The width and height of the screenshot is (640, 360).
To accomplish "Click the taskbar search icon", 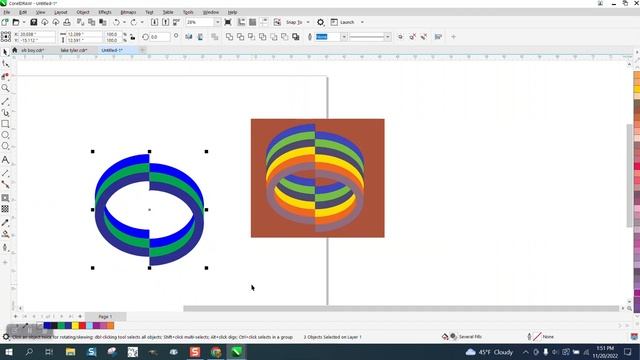I will click(x=29, y=352).
